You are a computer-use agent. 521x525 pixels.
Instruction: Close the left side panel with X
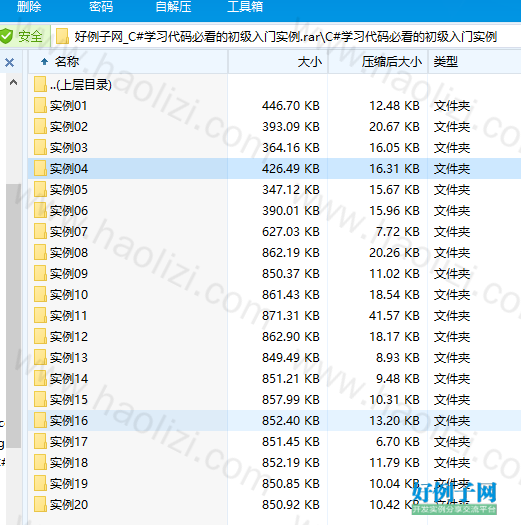9,62
